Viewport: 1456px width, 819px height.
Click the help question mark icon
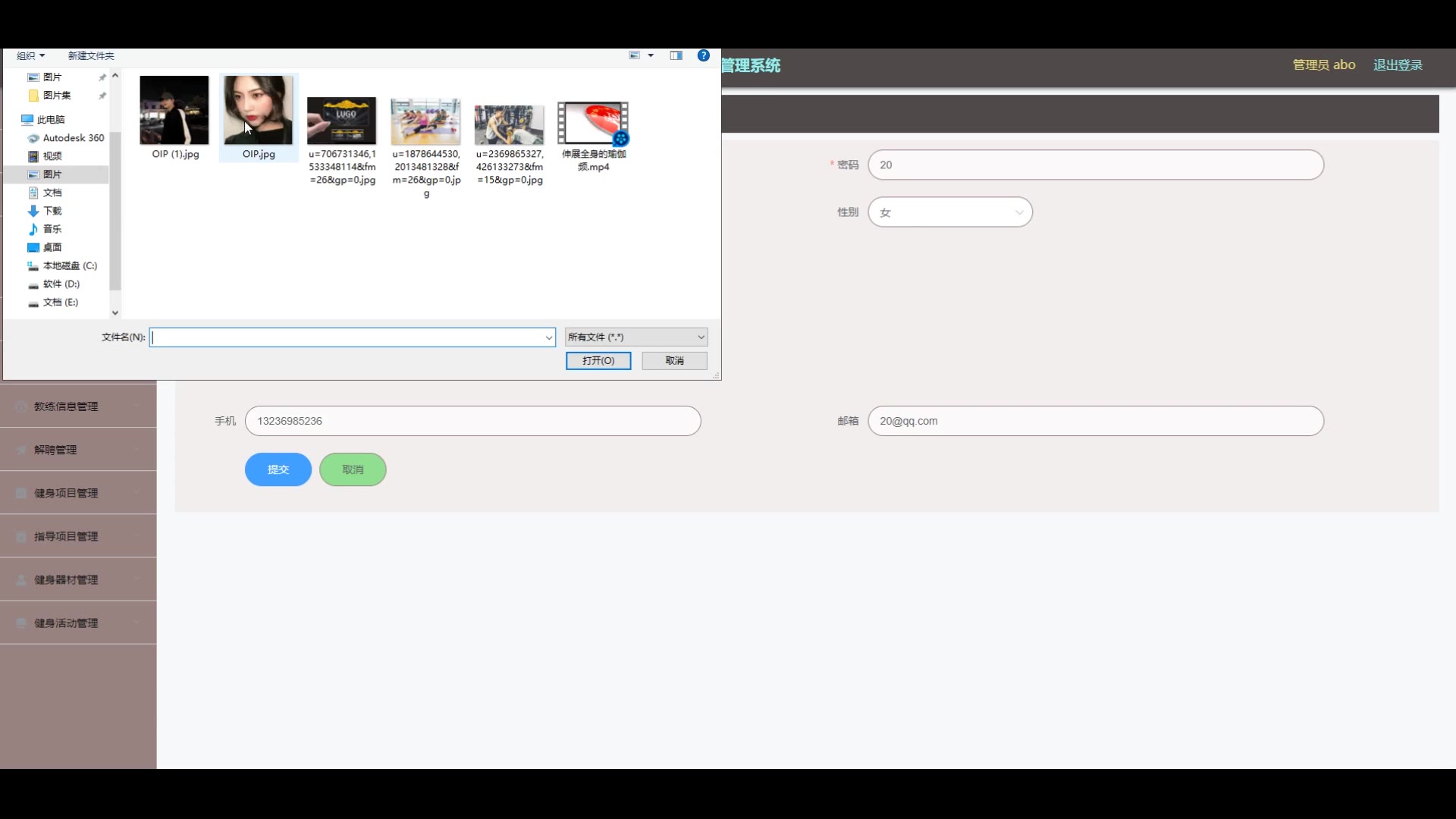[x=703, y=55]
